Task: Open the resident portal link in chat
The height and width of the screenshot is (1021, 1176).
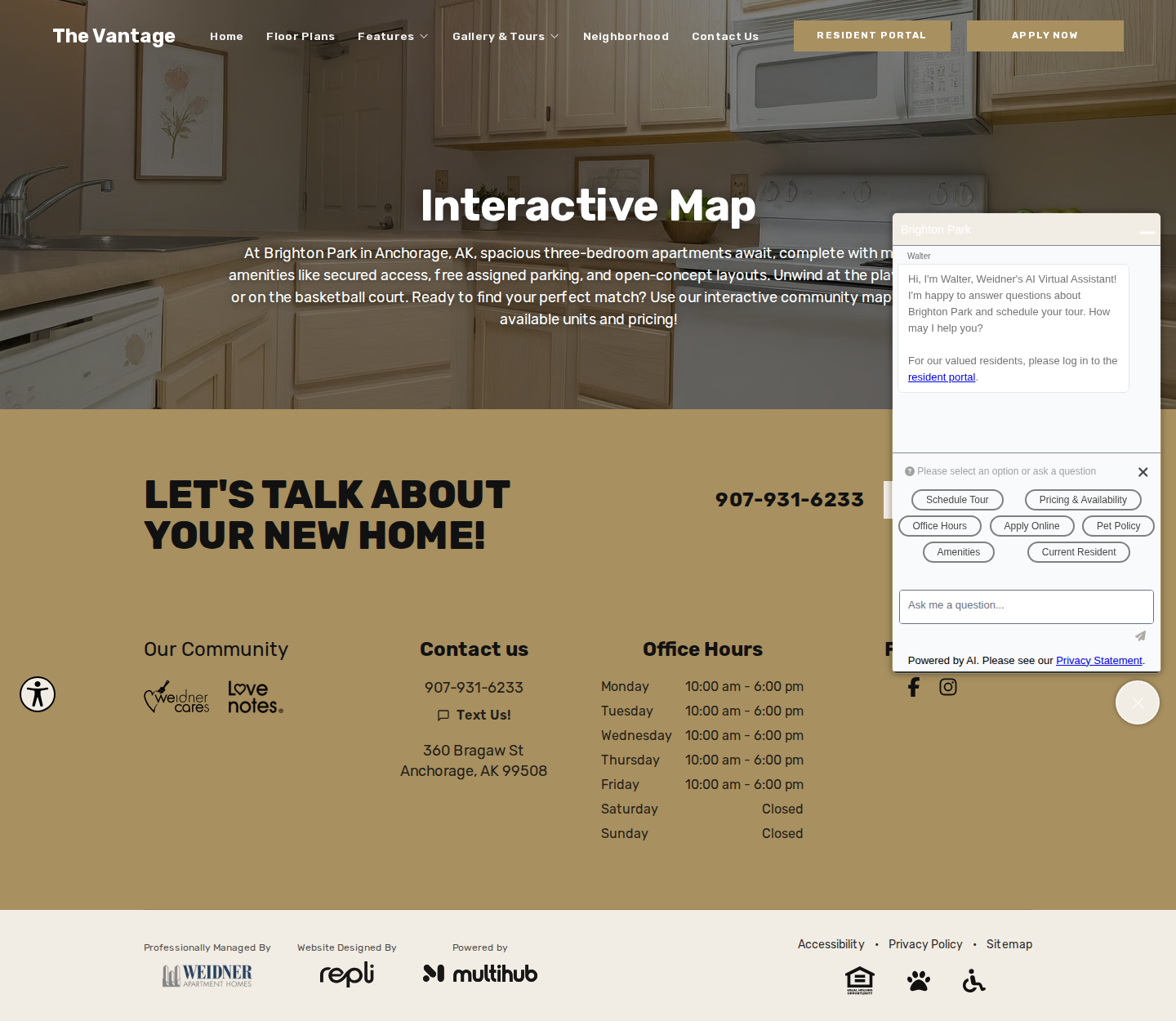Action: 942,377
